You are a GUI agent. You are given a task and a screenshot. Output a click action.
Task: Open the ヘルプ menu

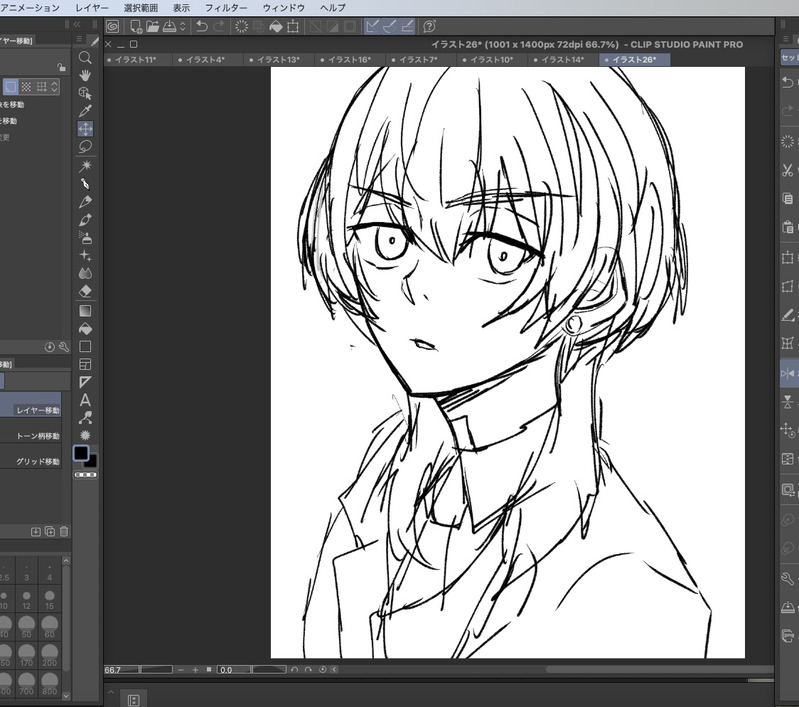333,8
